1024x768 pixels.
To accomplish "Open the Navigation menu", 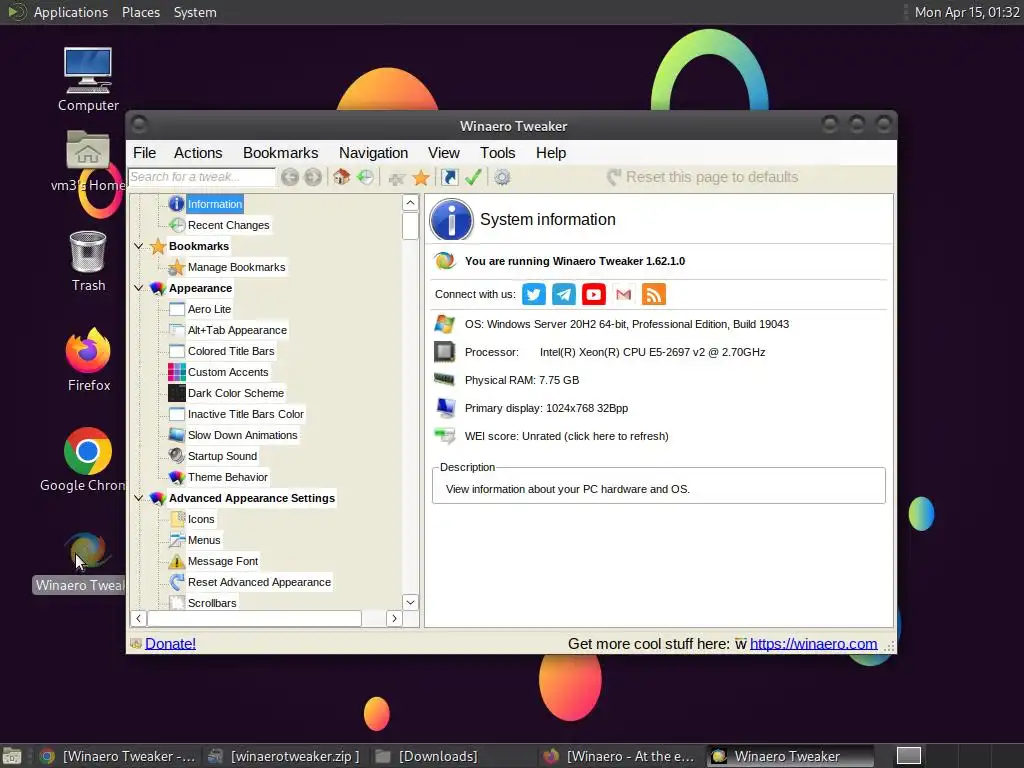I will [x=373, y=153].
